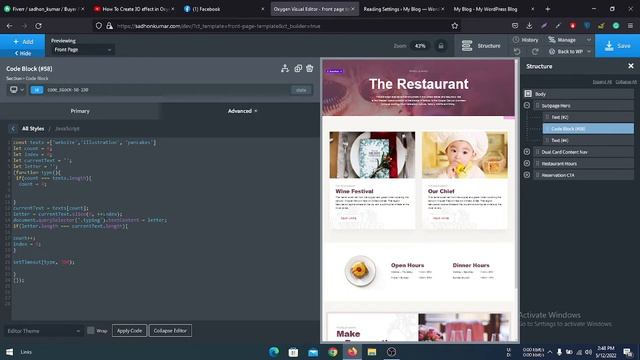Click the Expand All link

click(602, 82)
